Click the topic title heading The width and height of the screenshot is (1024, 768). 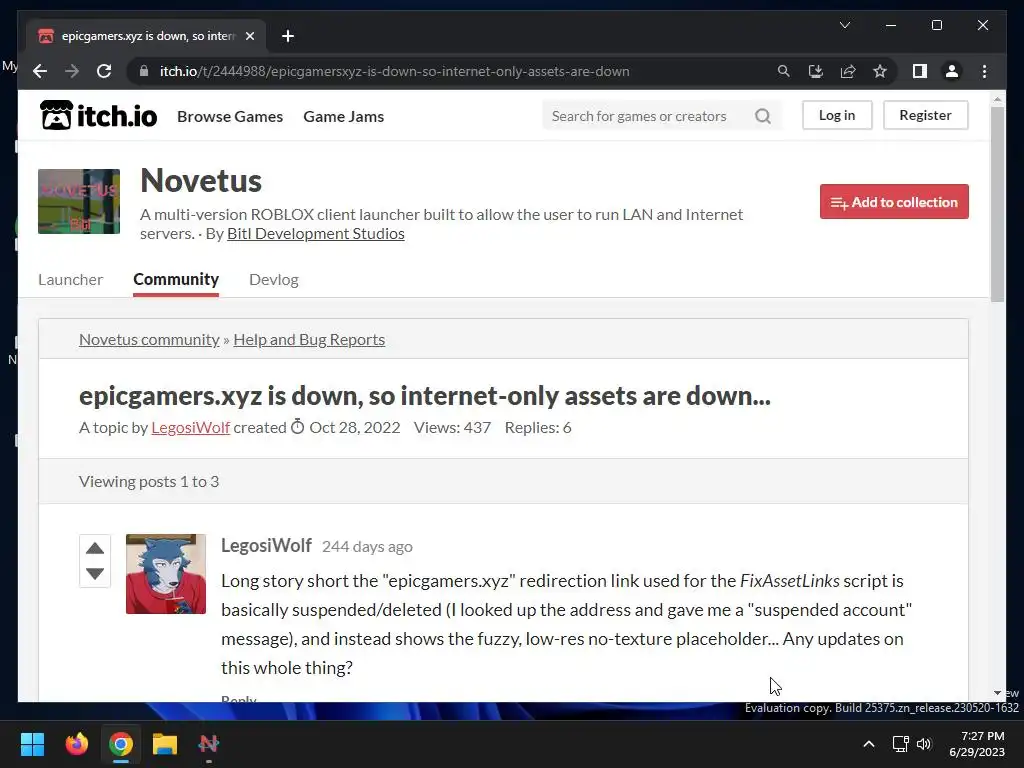pos(425,396)
